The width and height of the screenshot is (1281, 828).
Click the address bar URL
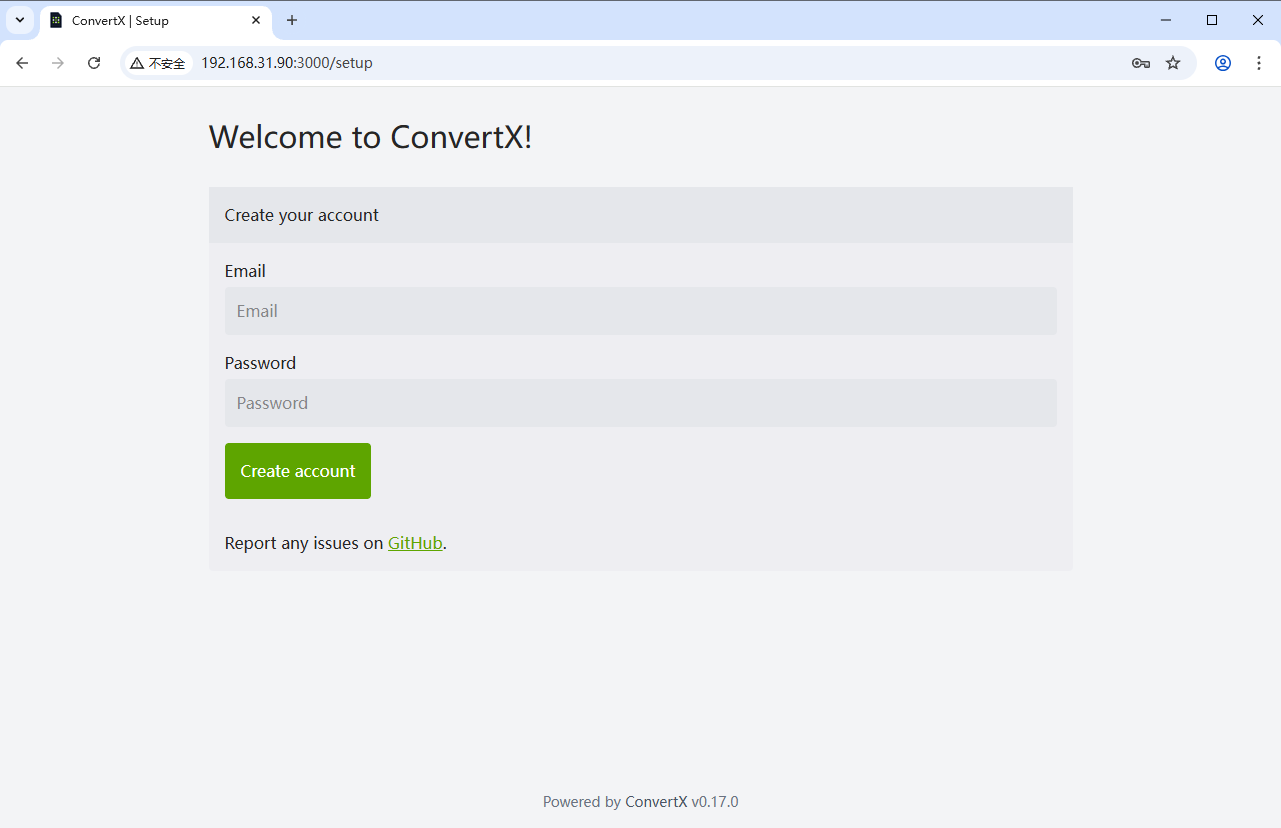(287, 63)
